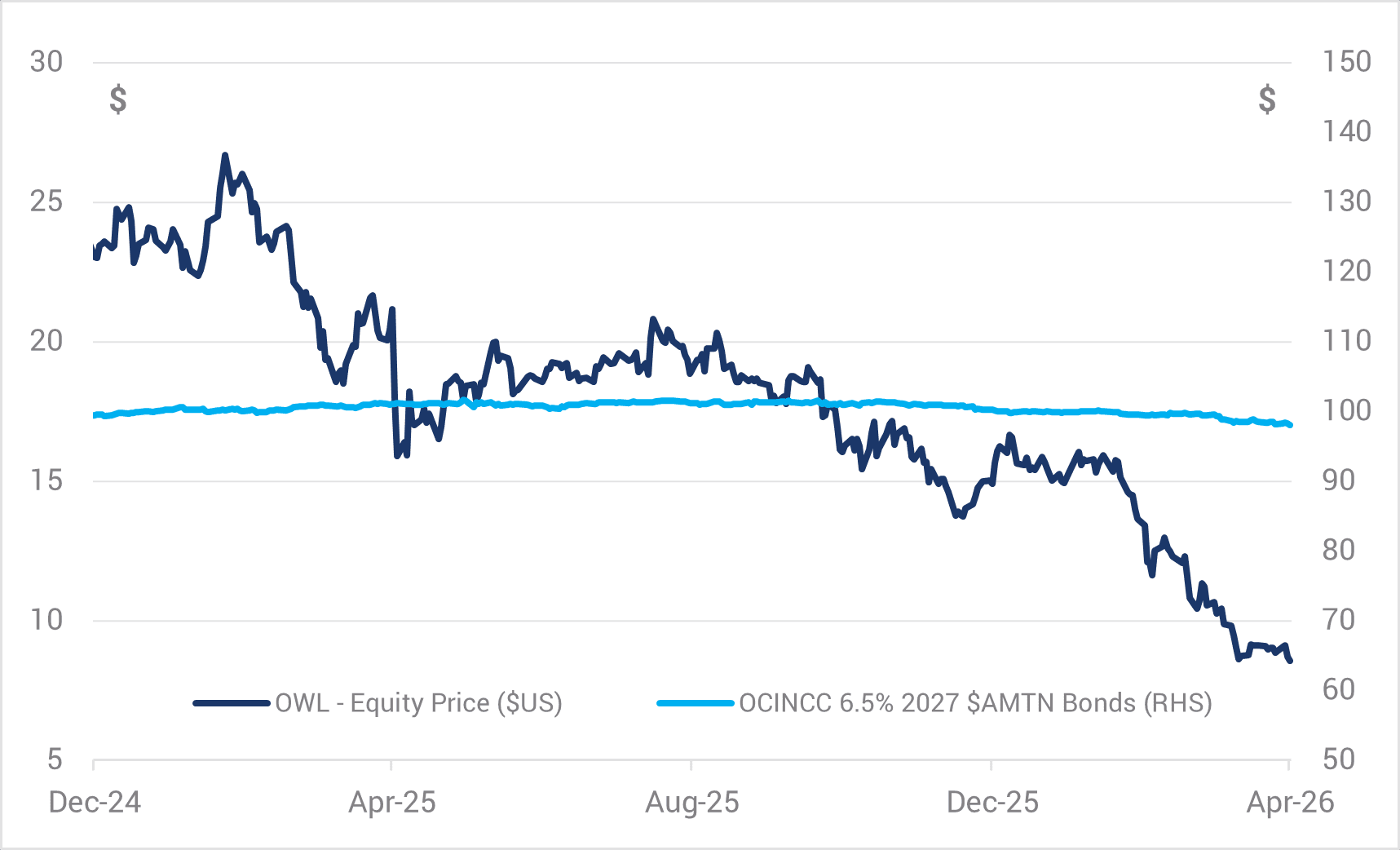Click the light blue OCINCC legend line swatch
This screenshot has height=850, width=1400.
point(696,703)
